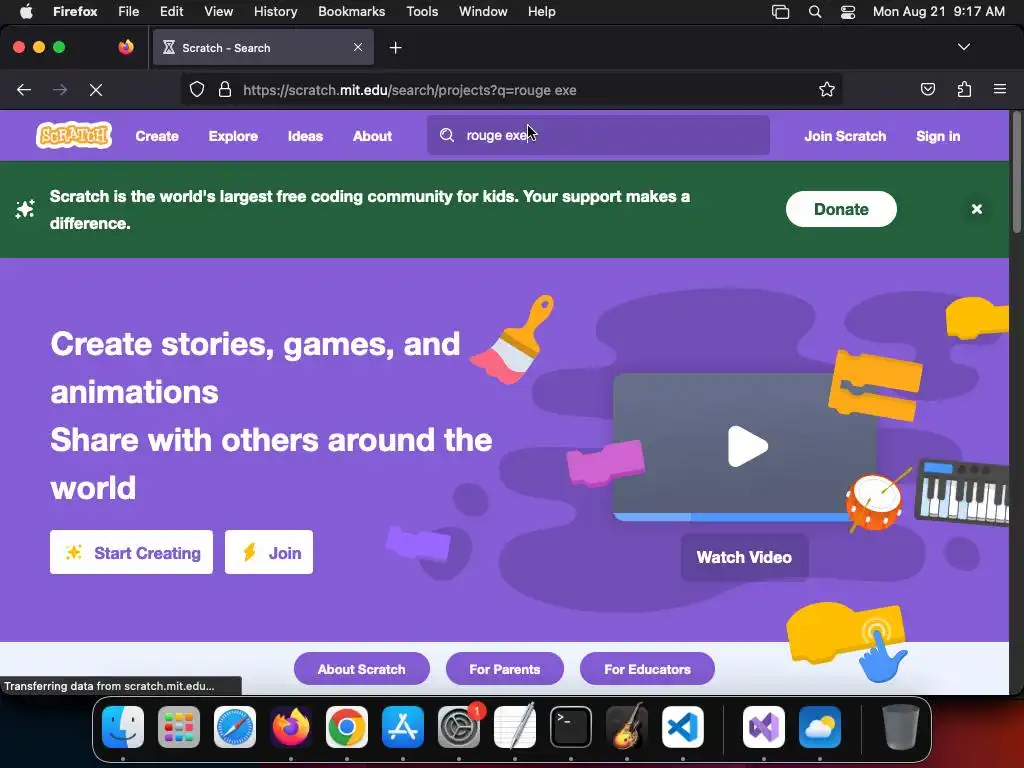Click the Scratch logo
The image size is (1024, 768).
[x=74, y=135]
